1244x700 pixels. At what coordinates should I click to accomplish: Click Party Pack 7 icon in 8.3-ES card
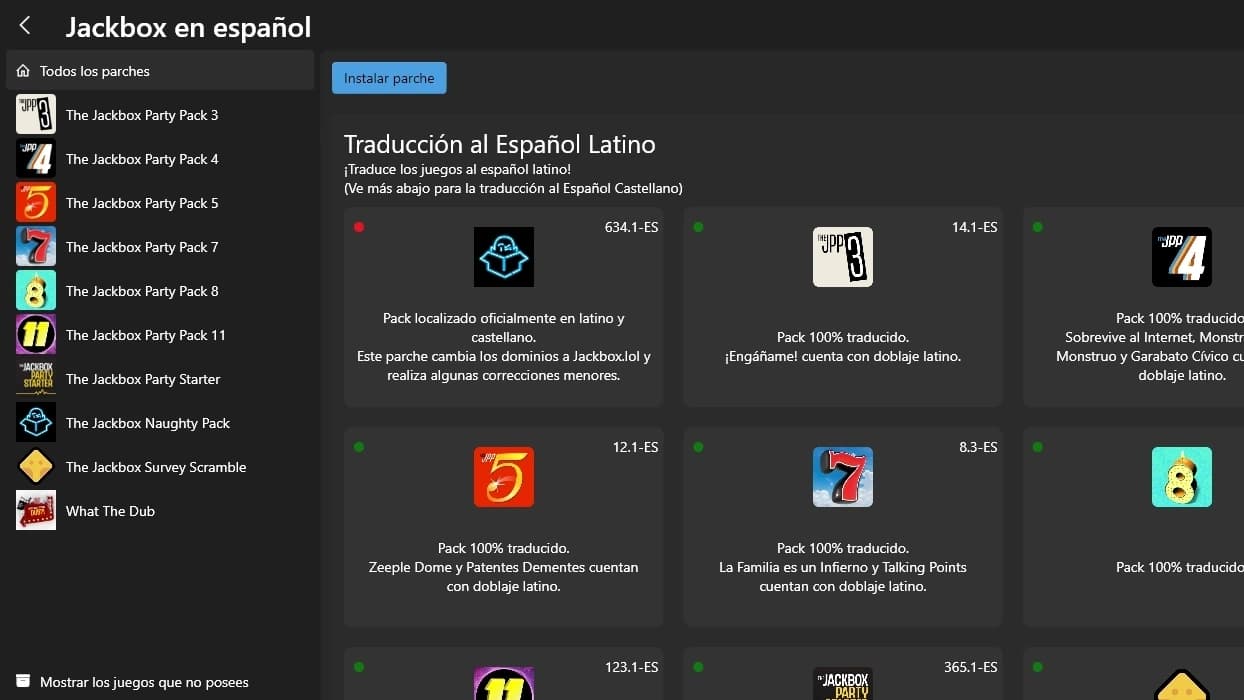843,477
